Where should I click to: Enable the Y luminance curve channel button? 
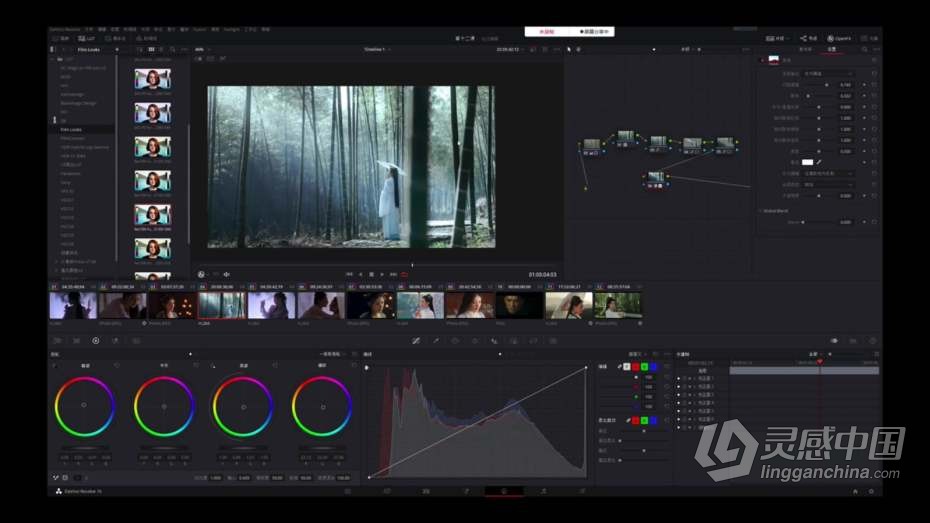pos(627,367)
